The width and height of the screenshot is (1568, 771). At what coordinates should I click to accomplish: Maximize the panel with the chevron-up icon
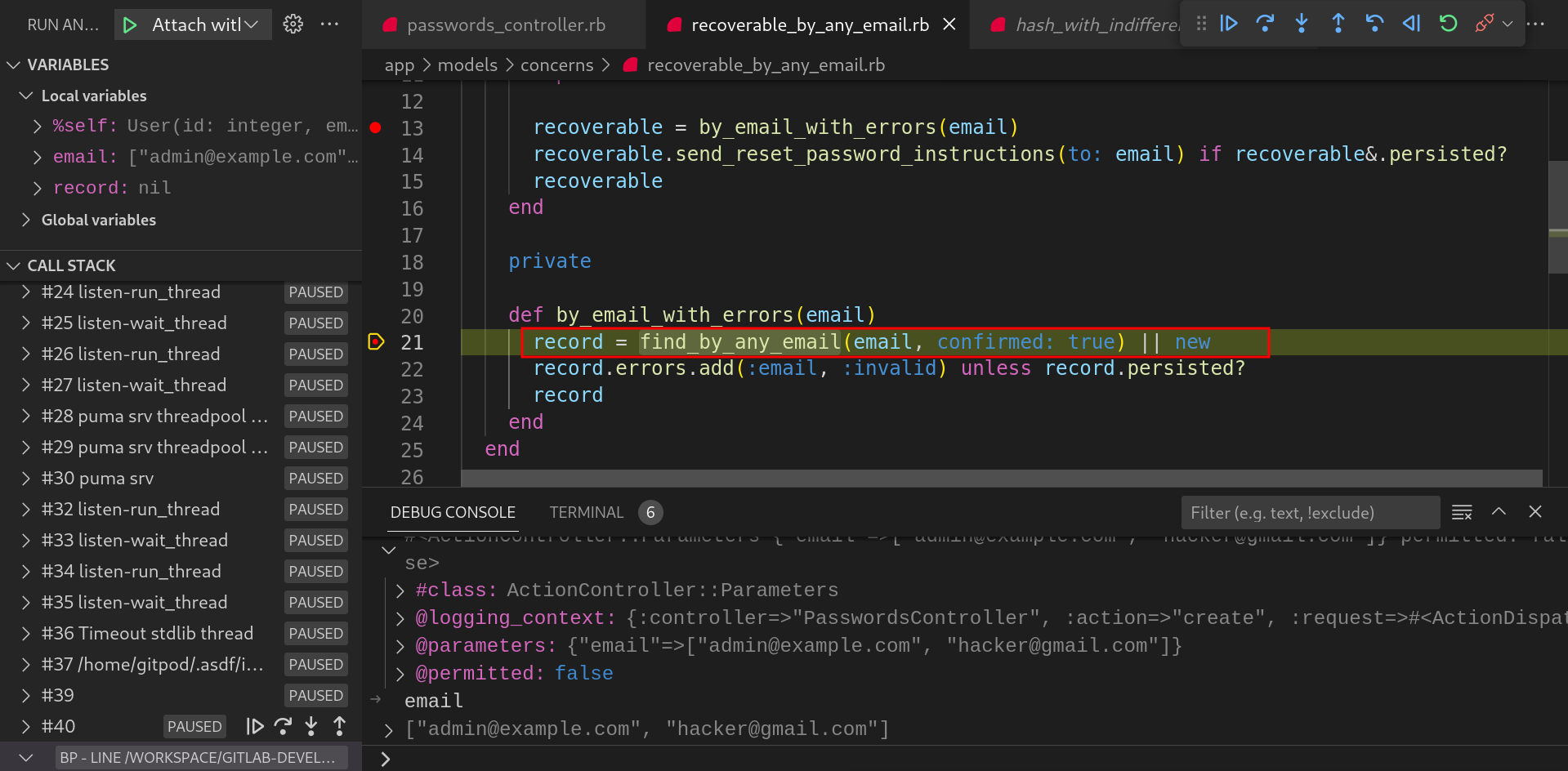[1499, 511]
